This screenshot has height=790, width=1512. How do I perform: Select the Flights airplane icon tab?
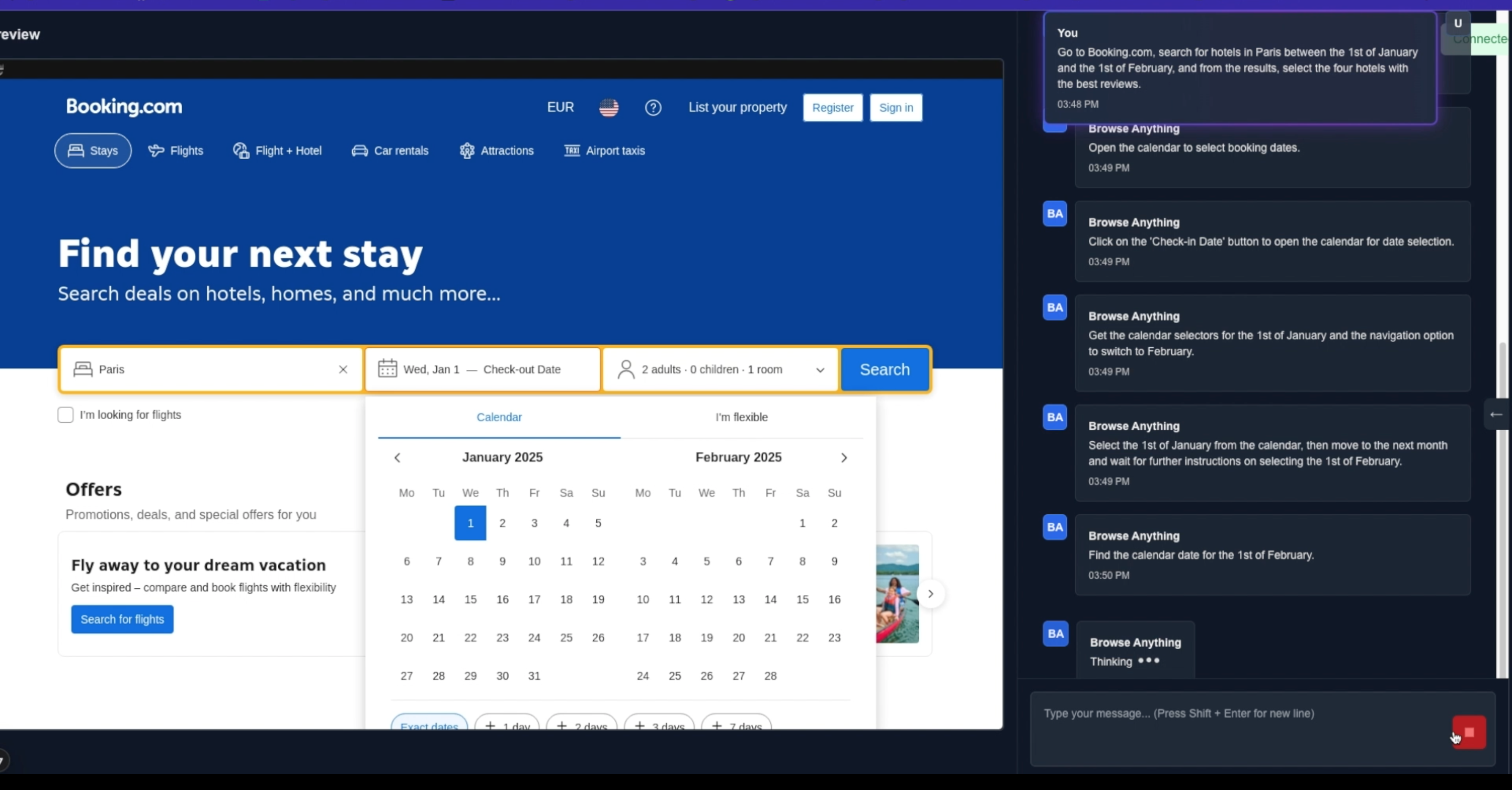pos(175,150)
